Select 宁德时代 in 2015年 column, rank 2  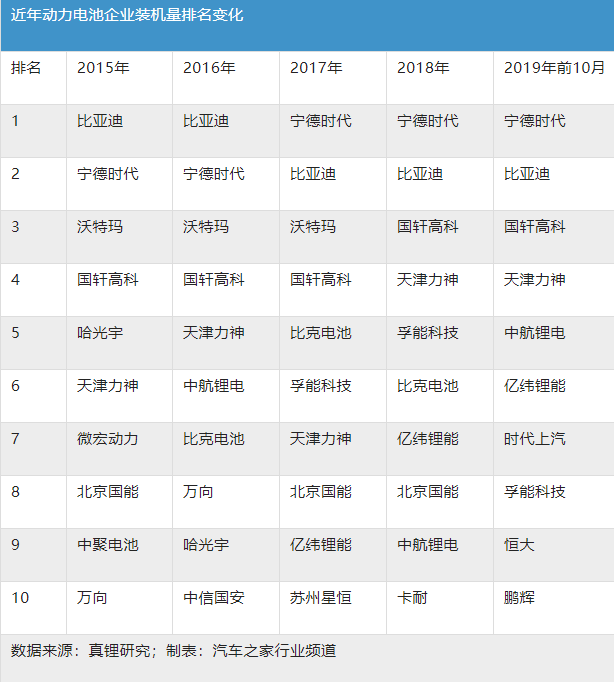[x=108, y=174]
